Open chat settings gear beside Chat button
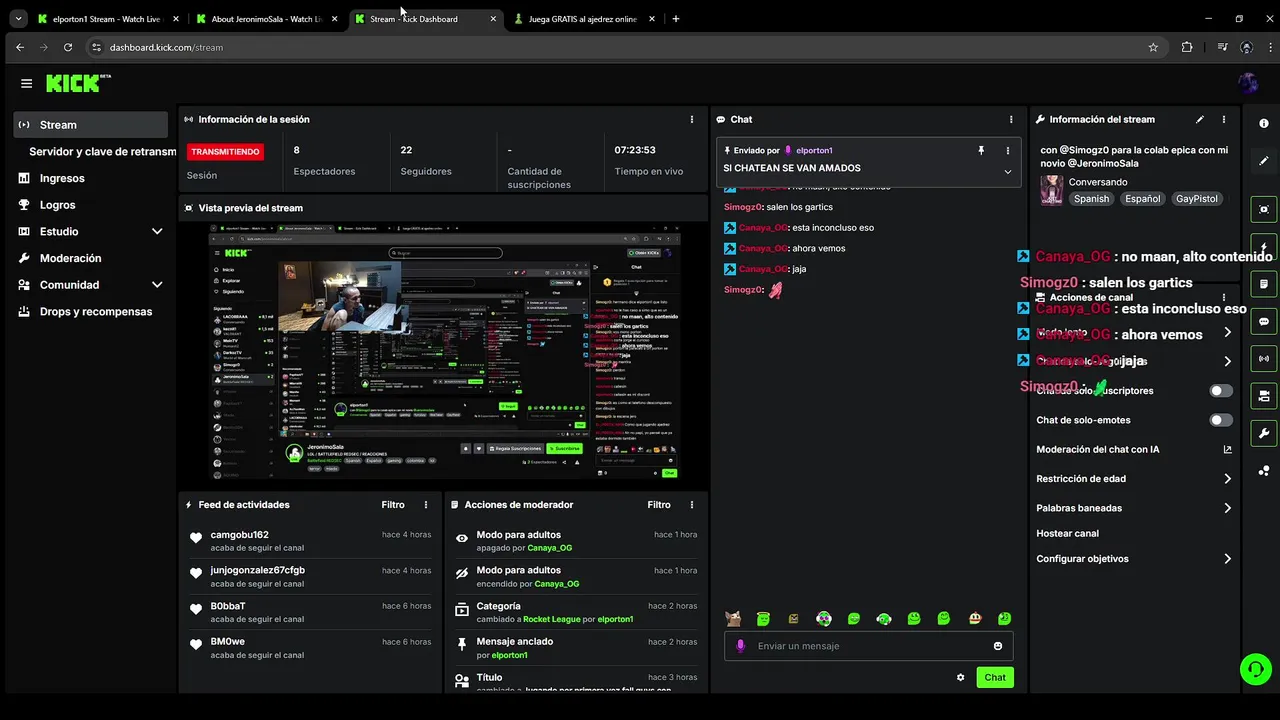 point(961,677)
